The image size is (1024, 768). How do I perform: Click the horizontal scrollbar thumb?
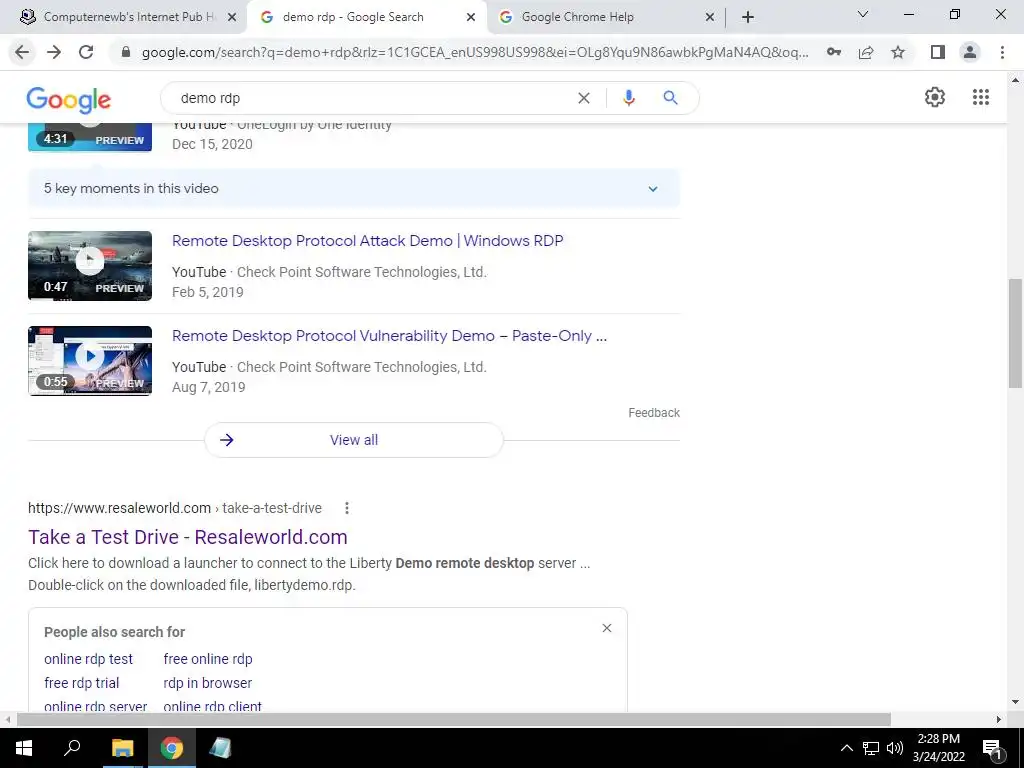pos(454,720)
